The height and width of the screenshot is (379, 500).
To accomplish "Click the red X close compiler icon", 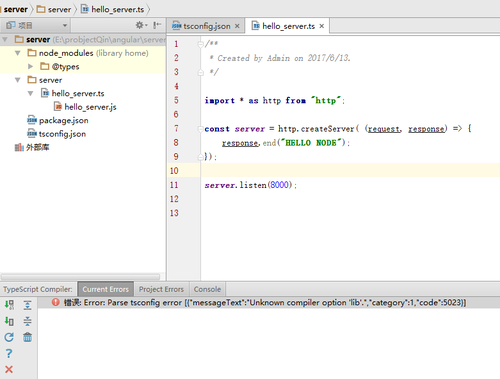I will tap(9, 369).
